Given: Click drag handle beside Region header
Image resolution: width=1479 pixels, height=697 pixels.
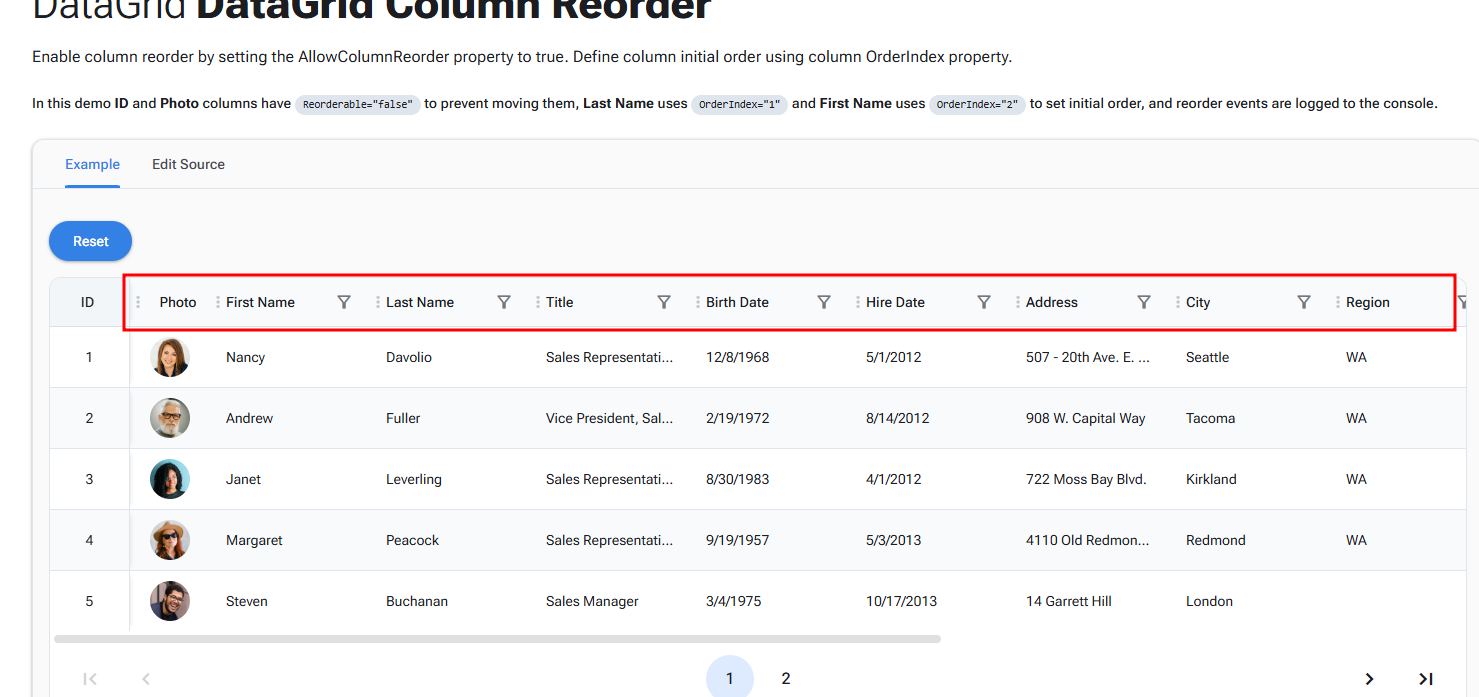Looking at the screenshot, I should click(1338, 302).
